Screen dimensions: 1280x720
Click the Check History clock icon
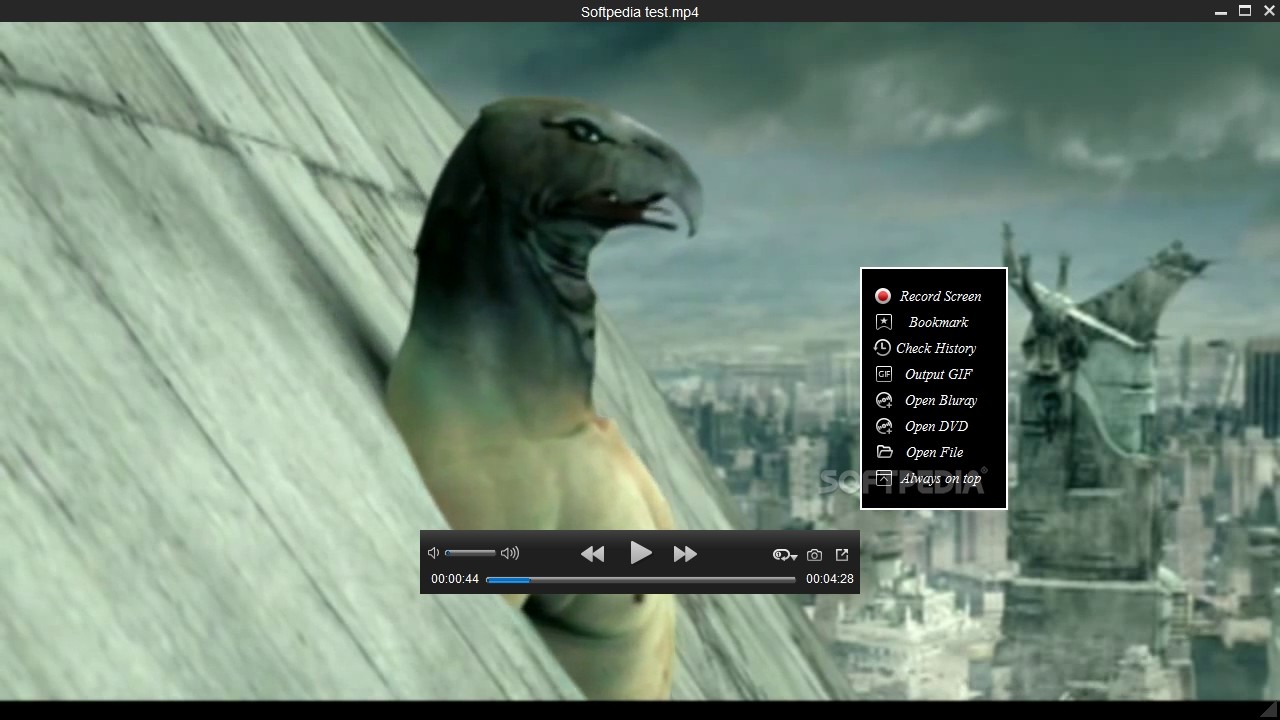pyautogui.click(x=882, y=348)
